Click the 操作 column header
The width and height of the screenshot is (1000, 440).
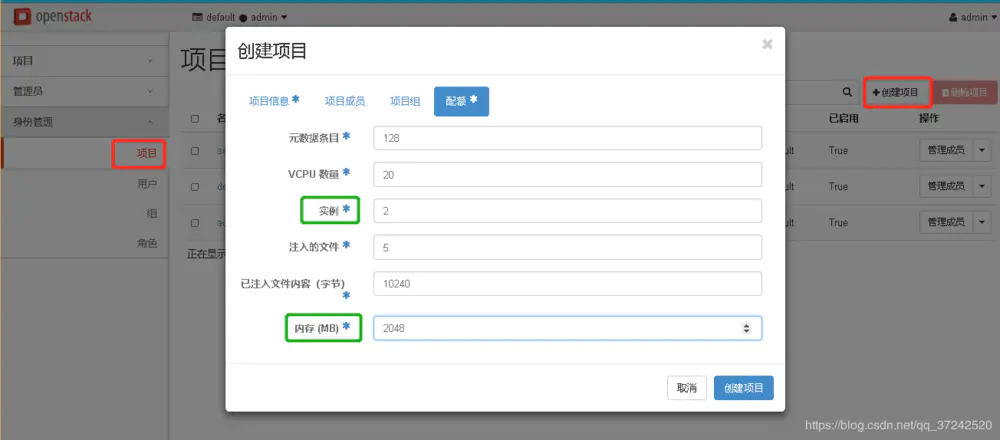click(929, 119)
